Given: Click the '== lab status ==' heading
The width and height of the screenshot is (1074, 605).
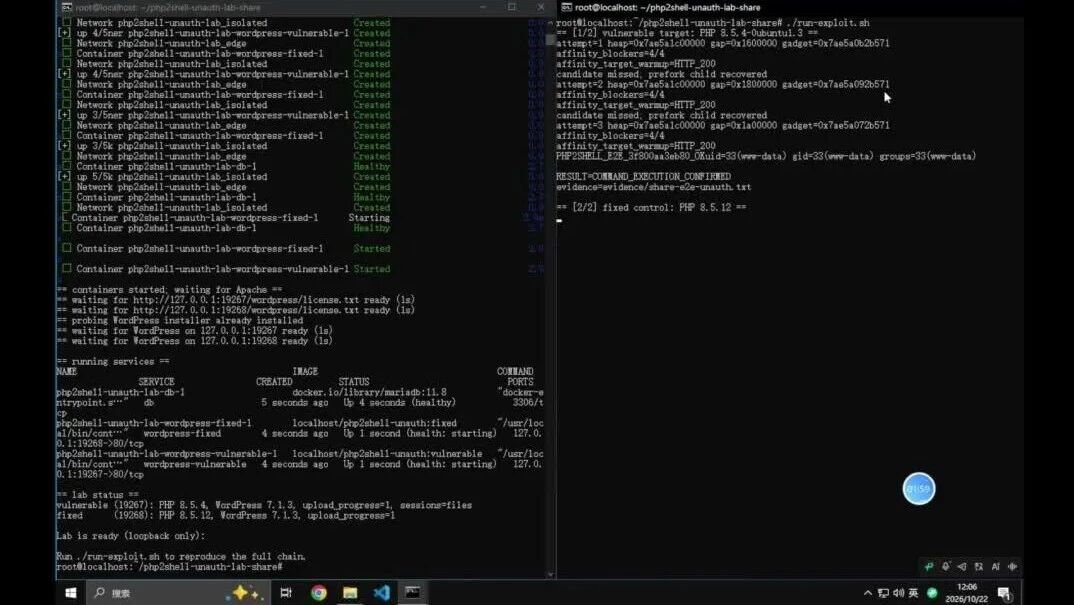Looking at the screenshot, I should coord(97,495).
